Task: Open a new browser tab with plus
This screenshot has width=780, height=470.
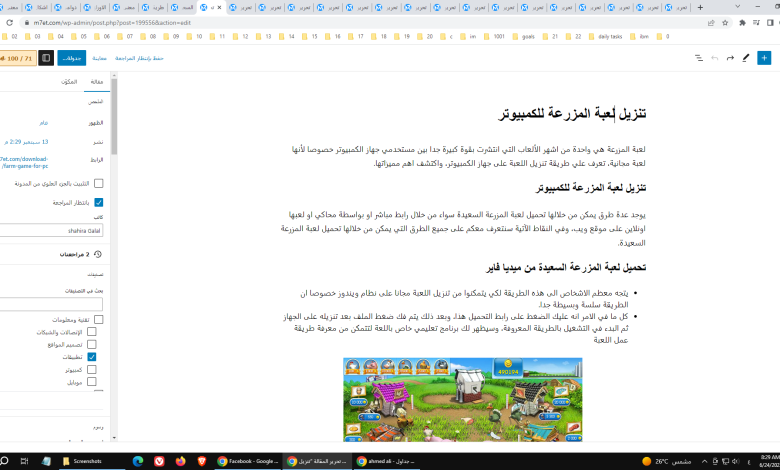Action: pos(700,7)
